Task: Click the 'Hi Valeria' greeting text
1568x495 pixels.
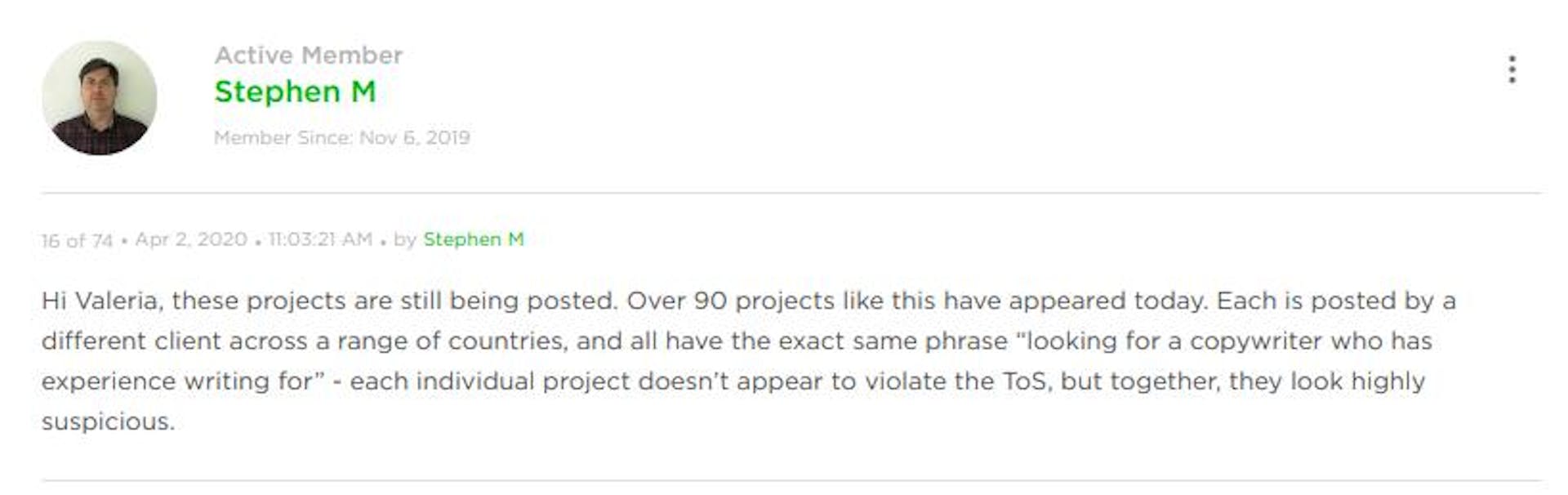Action: click(102, 301)
